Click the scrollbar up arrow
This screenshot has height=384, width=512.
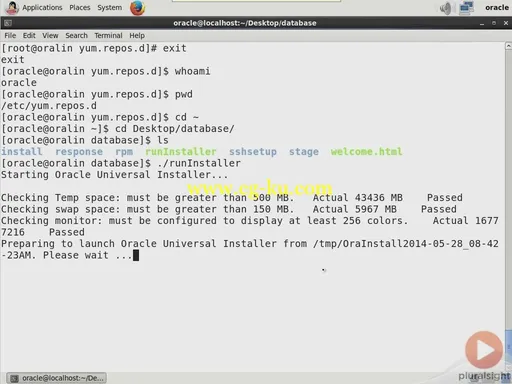pyautogui.click(x=508, y=46)
